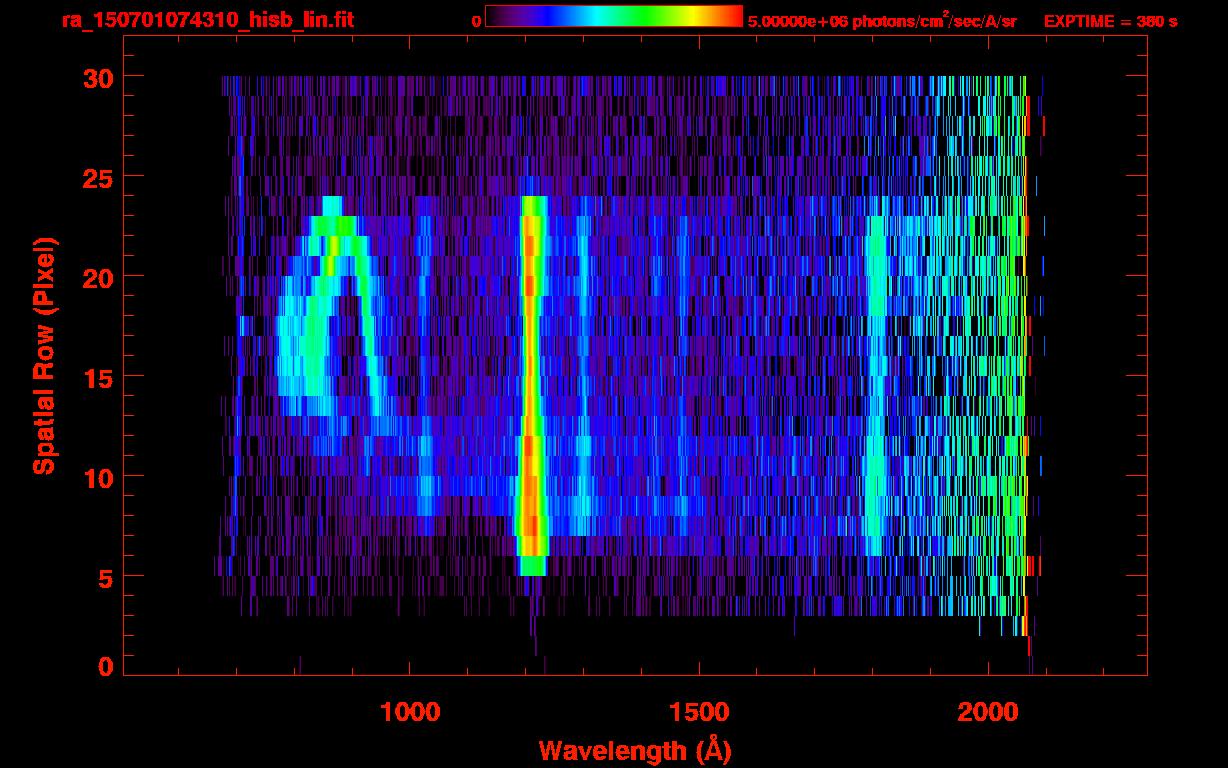Viewport: 1228px width, 768px height.
Task: Click the file name ra_150701074310_hisb_lin.fit
Action: pos(207,20)
